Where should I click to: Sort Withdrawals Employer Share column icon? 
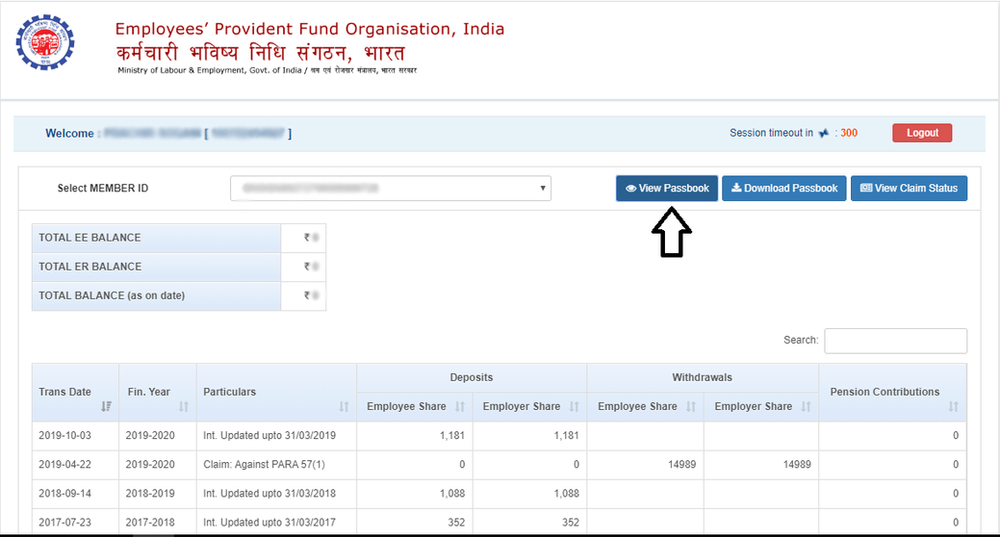click(x=805, y=406)
